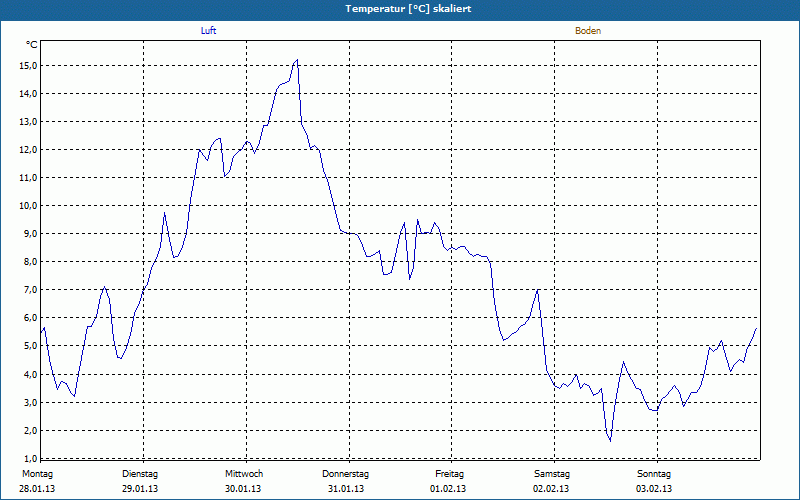
Task: Click the date '02.02.13'
Action: [551, 489]
